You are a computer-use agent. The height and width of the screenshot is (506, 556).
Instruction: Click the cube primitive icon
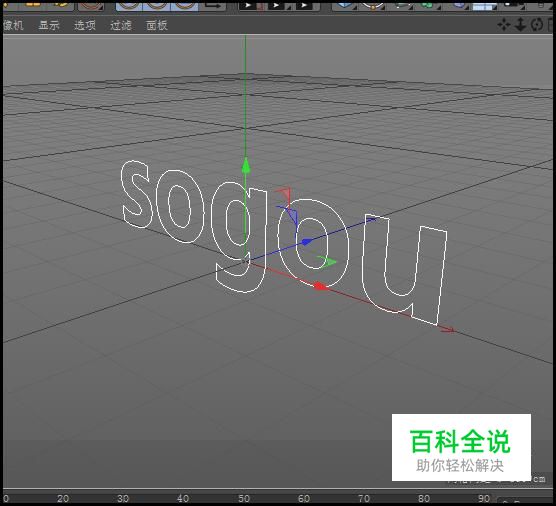pos(344,5)
